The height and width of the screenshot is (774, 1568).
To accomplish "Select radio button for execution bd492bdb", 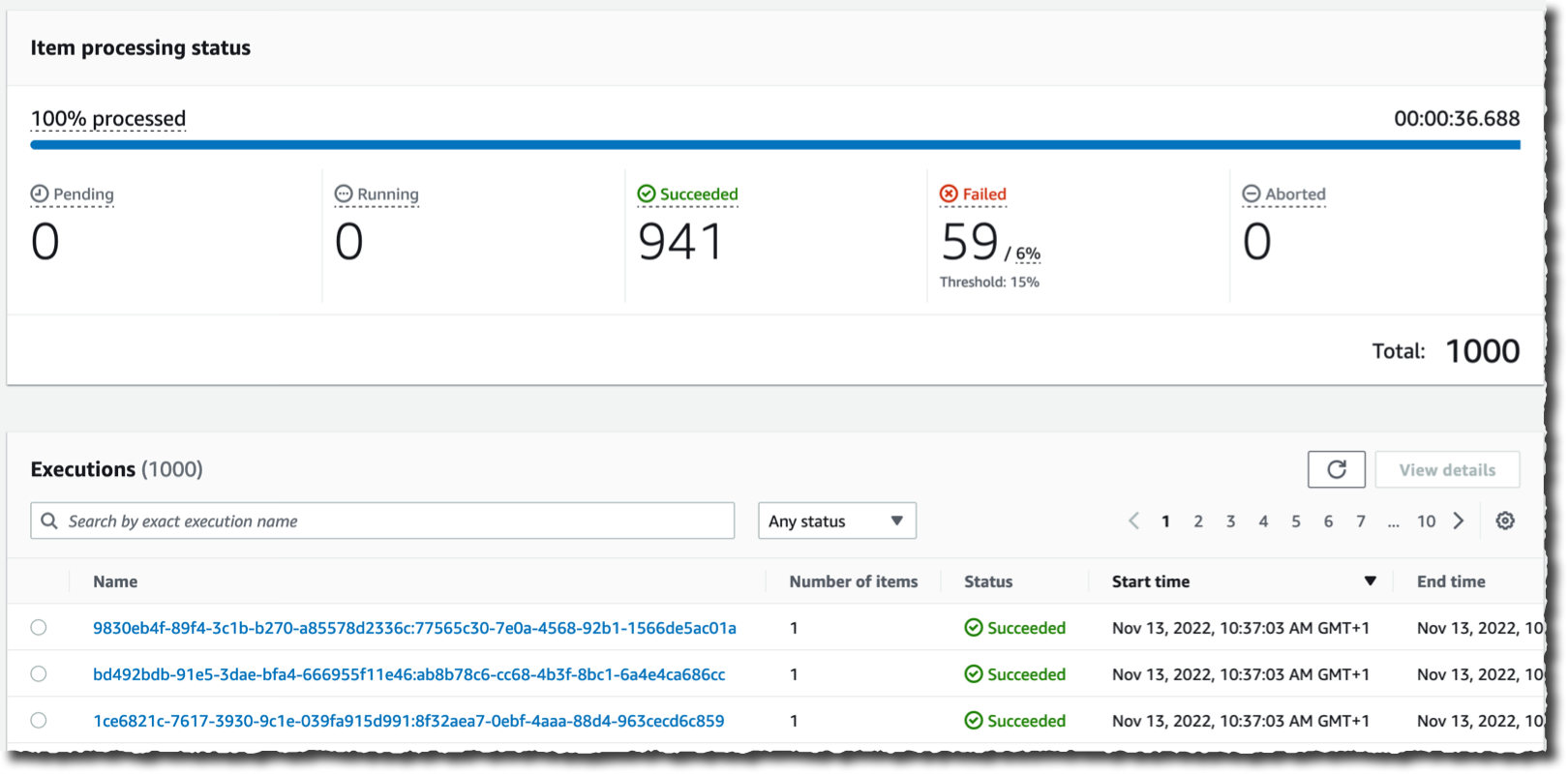I will click(39, 673).
